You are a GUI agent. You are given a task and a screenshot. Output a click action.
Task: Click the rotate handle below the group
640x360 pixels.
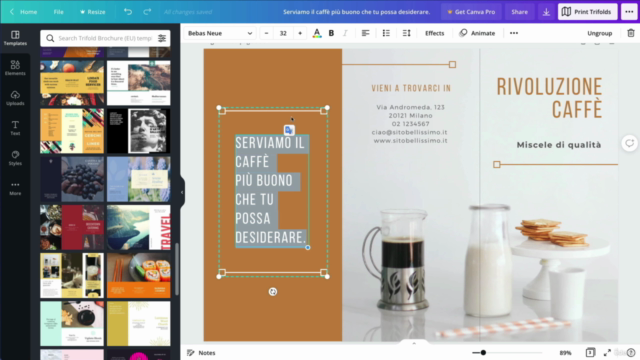(273, 291)
